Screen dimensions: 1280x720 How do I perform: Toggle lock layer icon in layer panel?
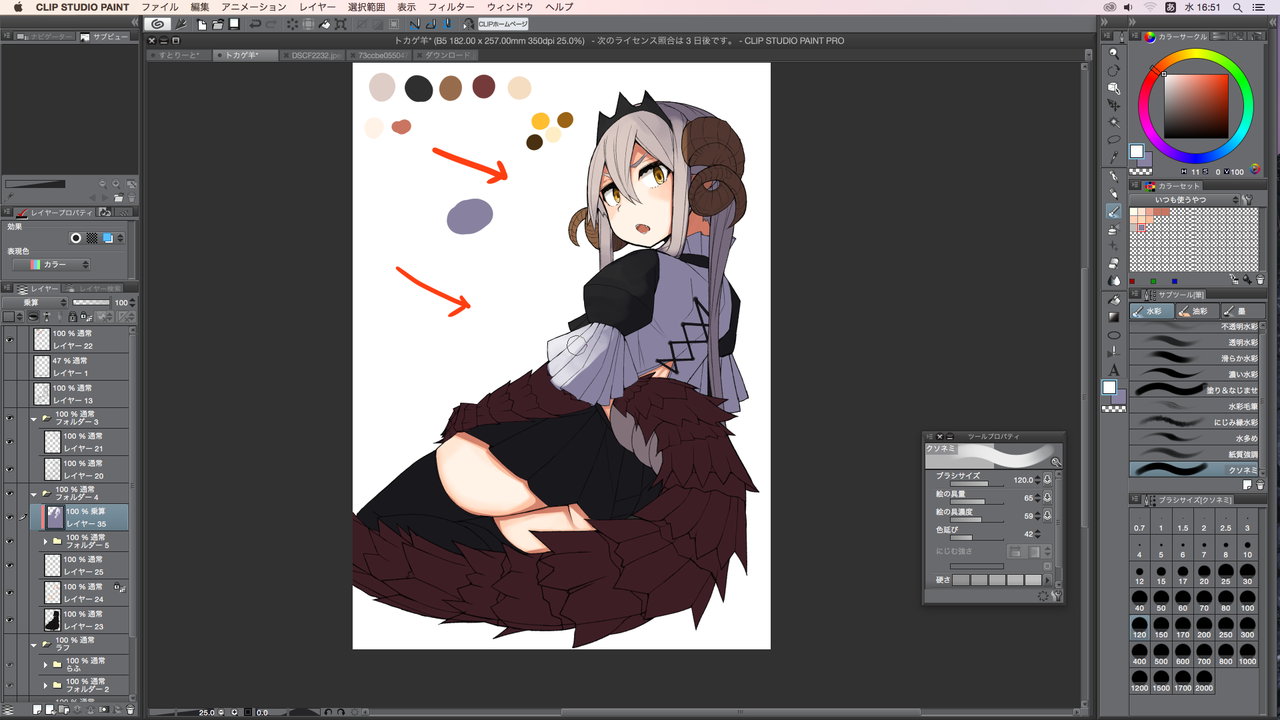(73, 316)
